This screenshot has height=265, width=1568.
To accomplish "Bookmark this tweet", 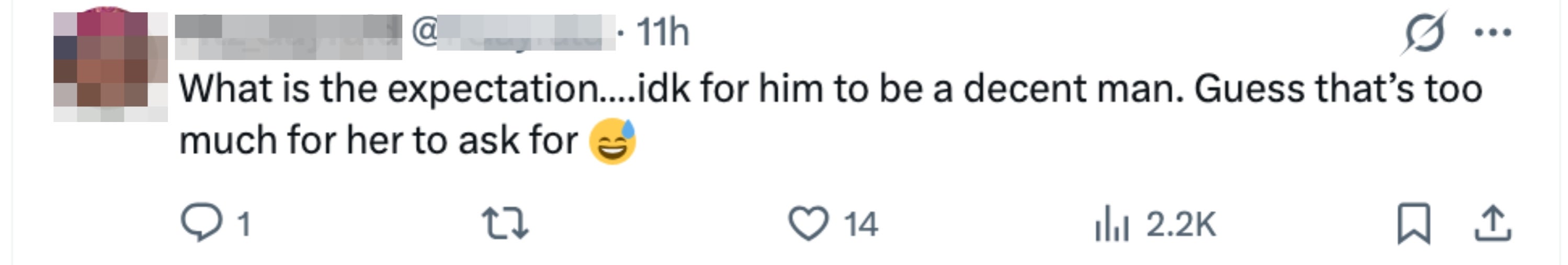I will (x=1413, y=224).
